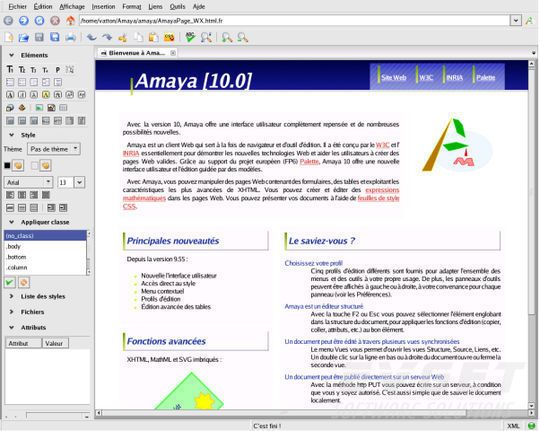The image size is (540, 431).
Task: Click the black foreground color swatch
Action: (7, 166)
